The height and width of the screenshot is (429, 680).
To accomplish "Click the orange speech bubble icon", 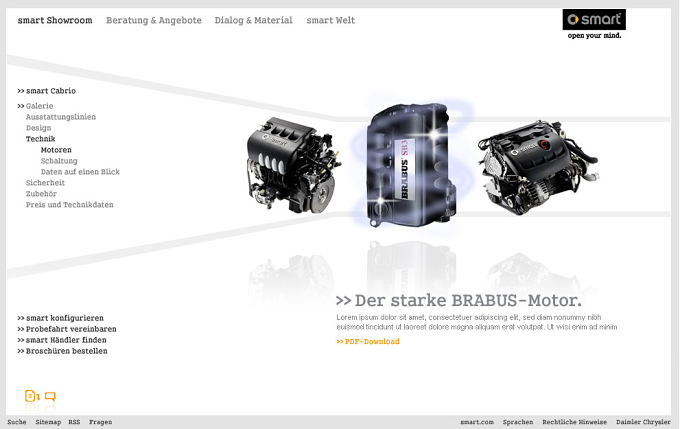I will click(50, 396).
